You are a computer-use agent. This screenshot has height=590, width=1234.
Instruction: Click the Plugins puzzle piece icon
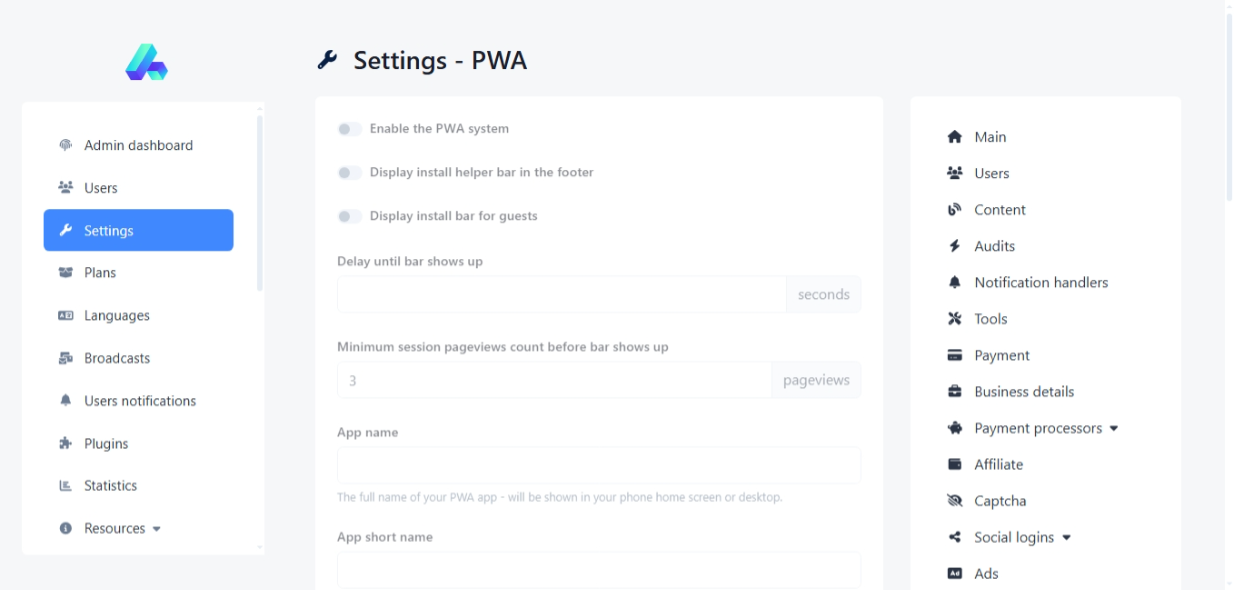point(66,444)
